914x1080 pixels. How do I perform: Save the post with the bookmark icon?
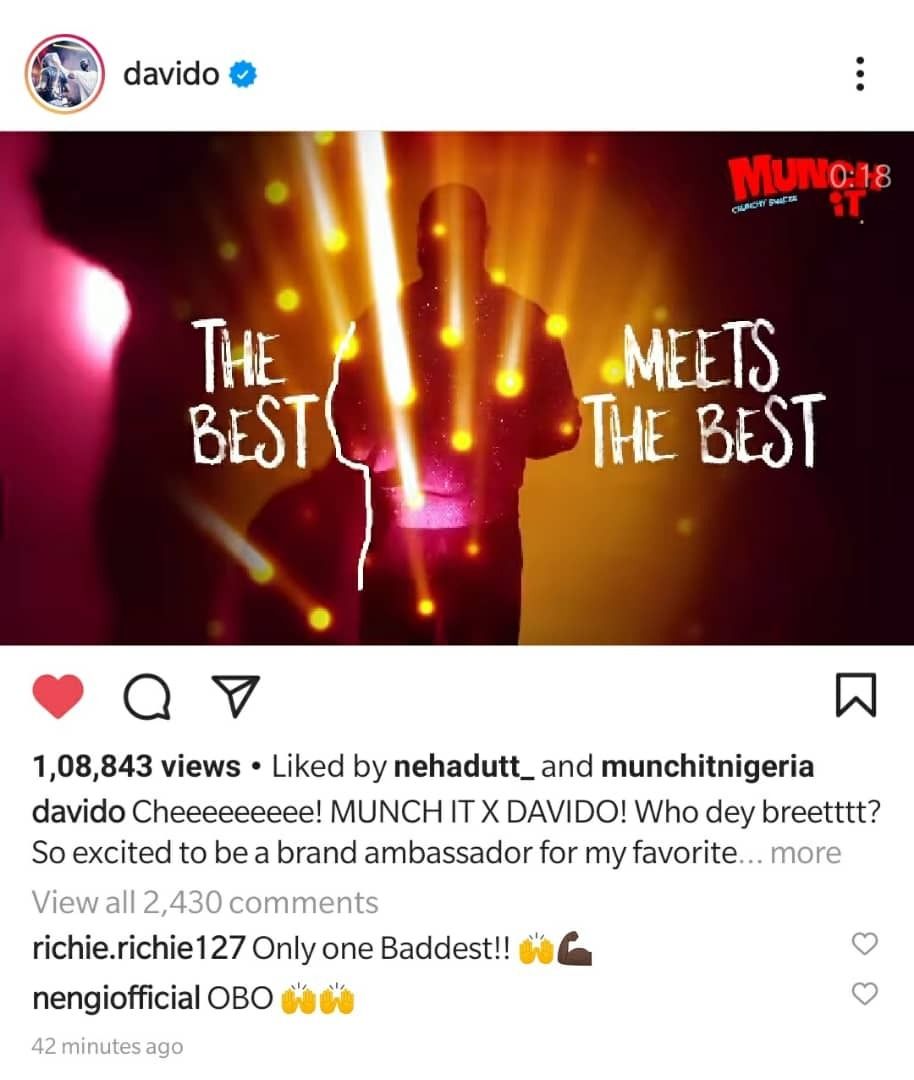tap(856, 696)
